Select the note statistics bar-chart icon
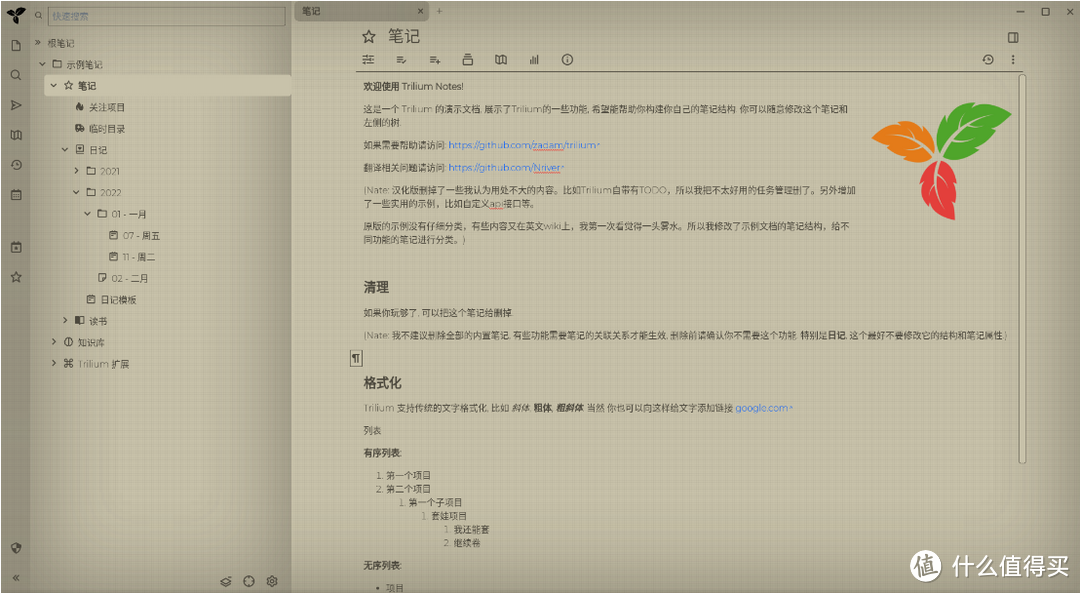 534,59
